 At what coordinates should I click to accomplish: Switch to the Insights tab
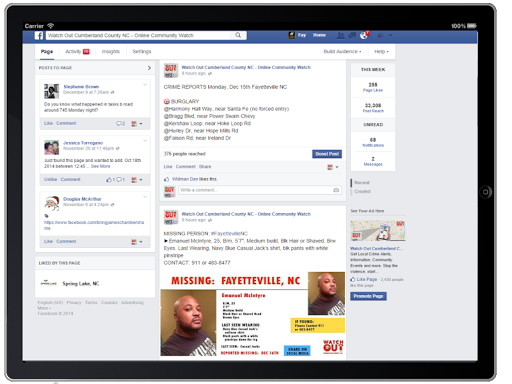(111, 51)
